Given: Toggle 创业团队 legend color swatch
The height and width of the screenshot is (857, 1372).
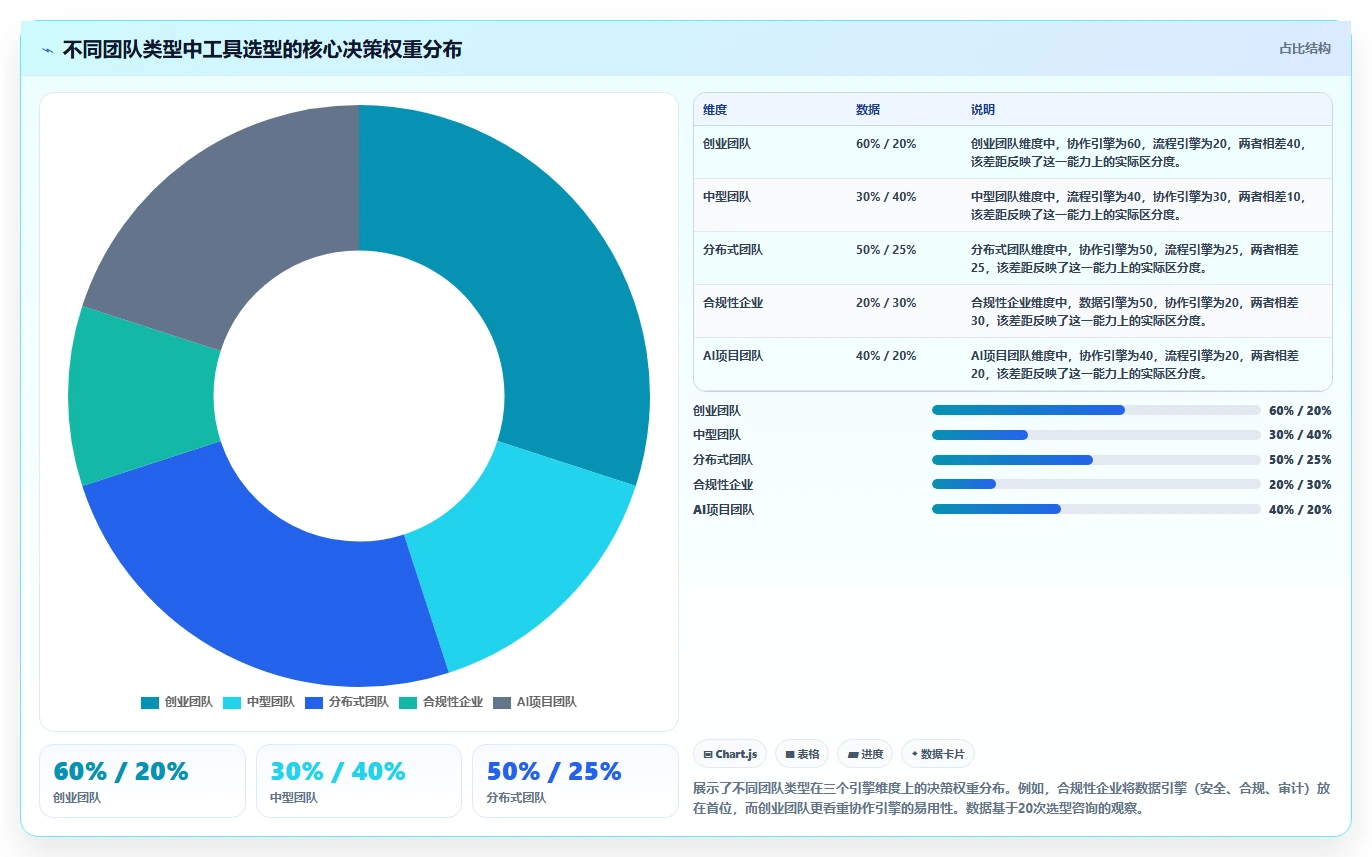Looking at the screenshot, I should (x=150, y=703).
